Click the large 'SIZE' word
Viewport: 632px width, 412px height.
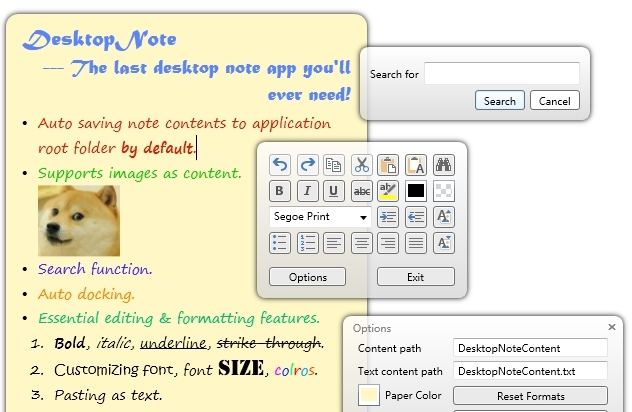pyautogui.click(x=241, y=367)
